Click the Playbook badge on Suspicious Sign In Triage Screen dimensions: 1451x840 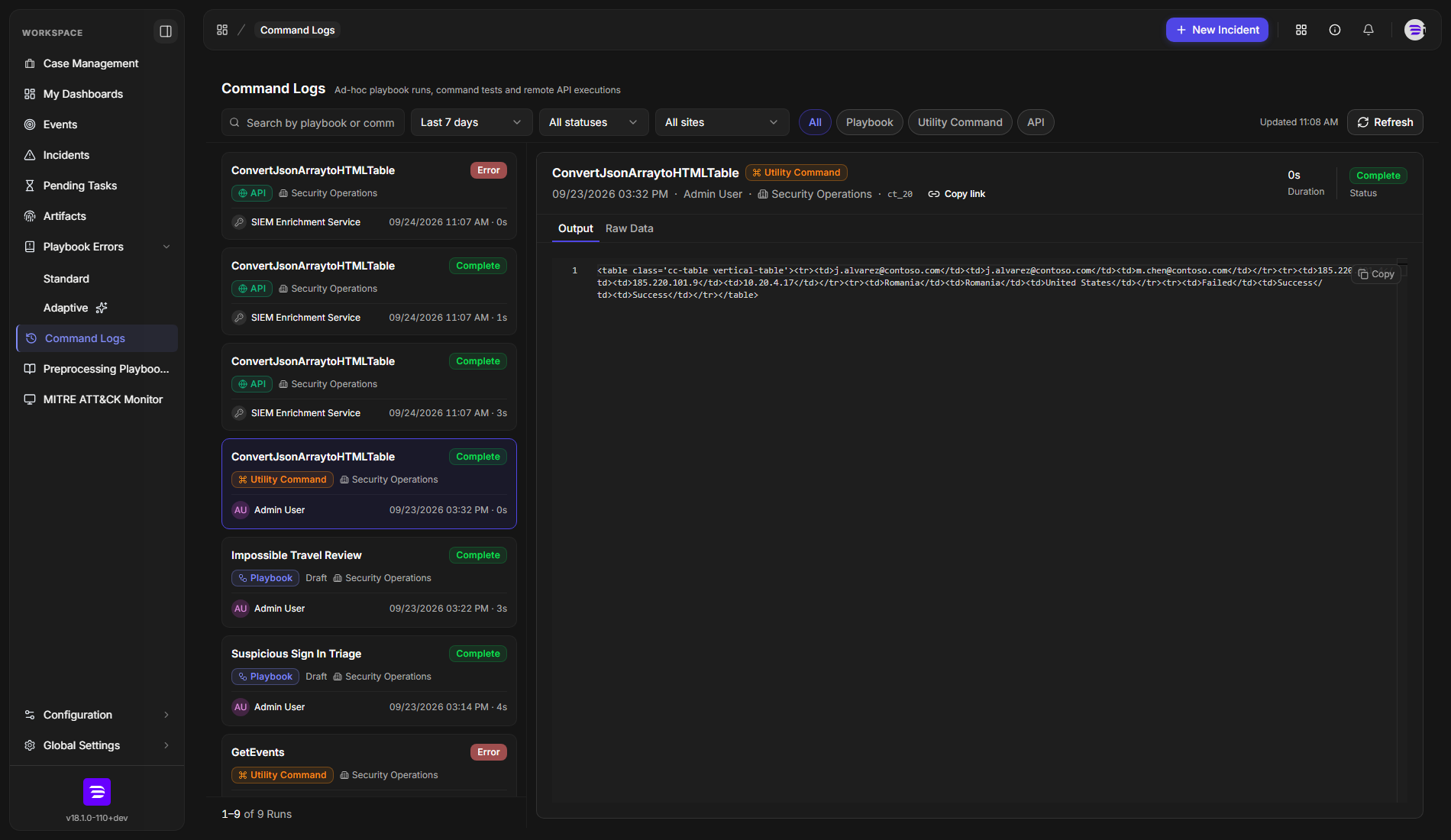(265, 677)
